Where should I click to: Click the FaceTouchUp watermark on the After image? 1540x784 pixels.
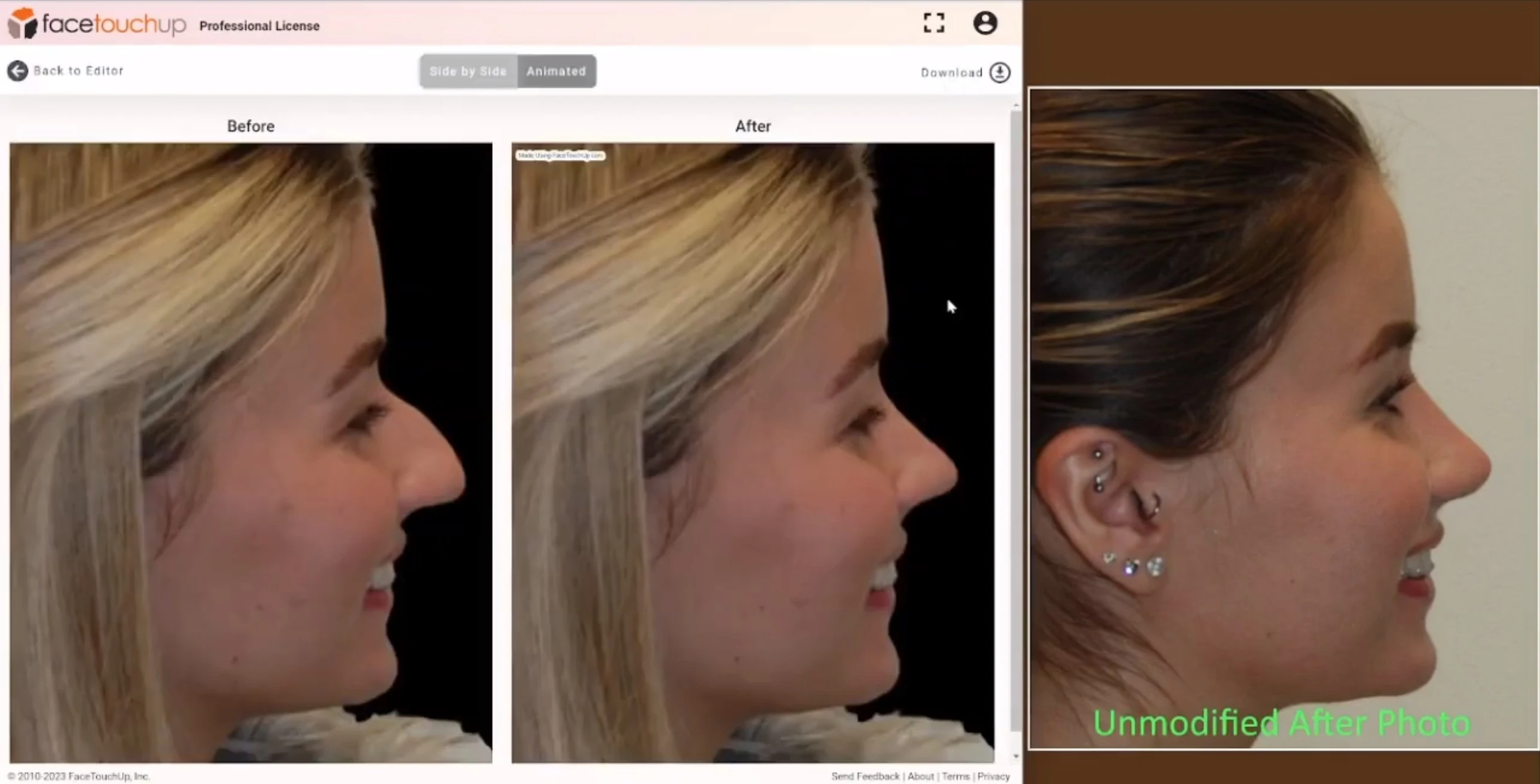point(560,156)
